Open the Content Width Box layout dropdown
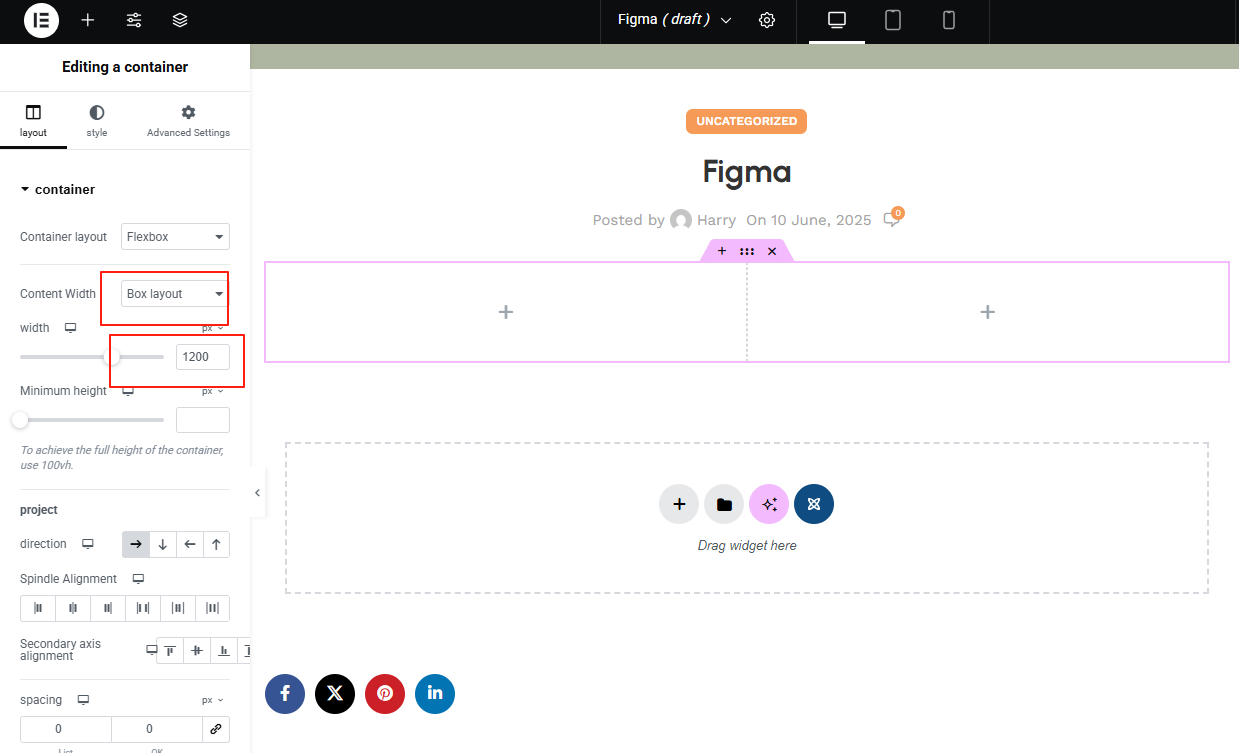 pos(174,293)
